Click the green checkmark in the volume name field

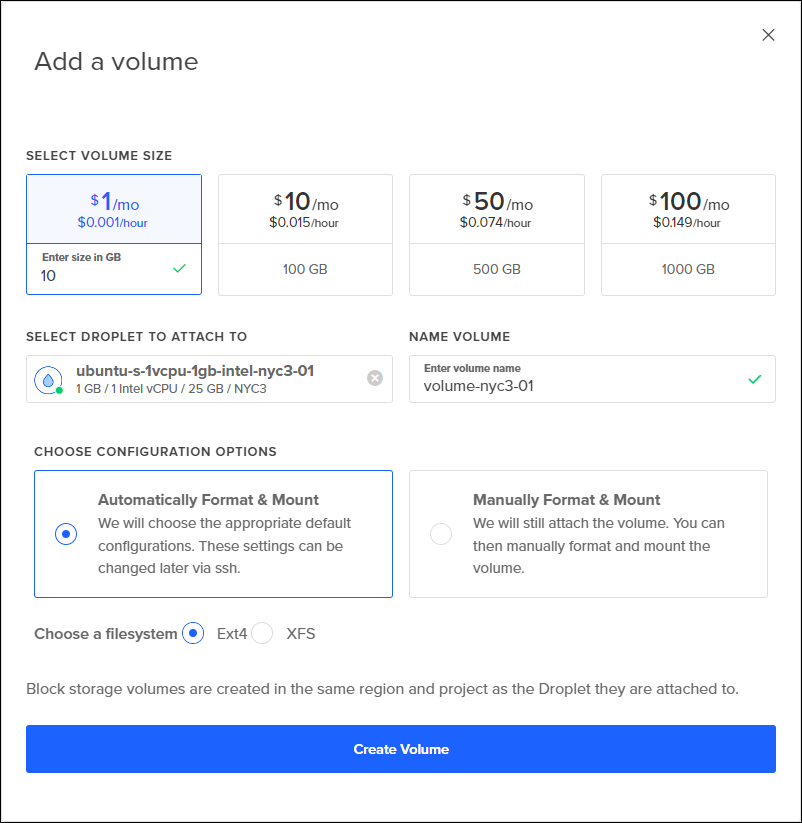[x=754, y=379]
